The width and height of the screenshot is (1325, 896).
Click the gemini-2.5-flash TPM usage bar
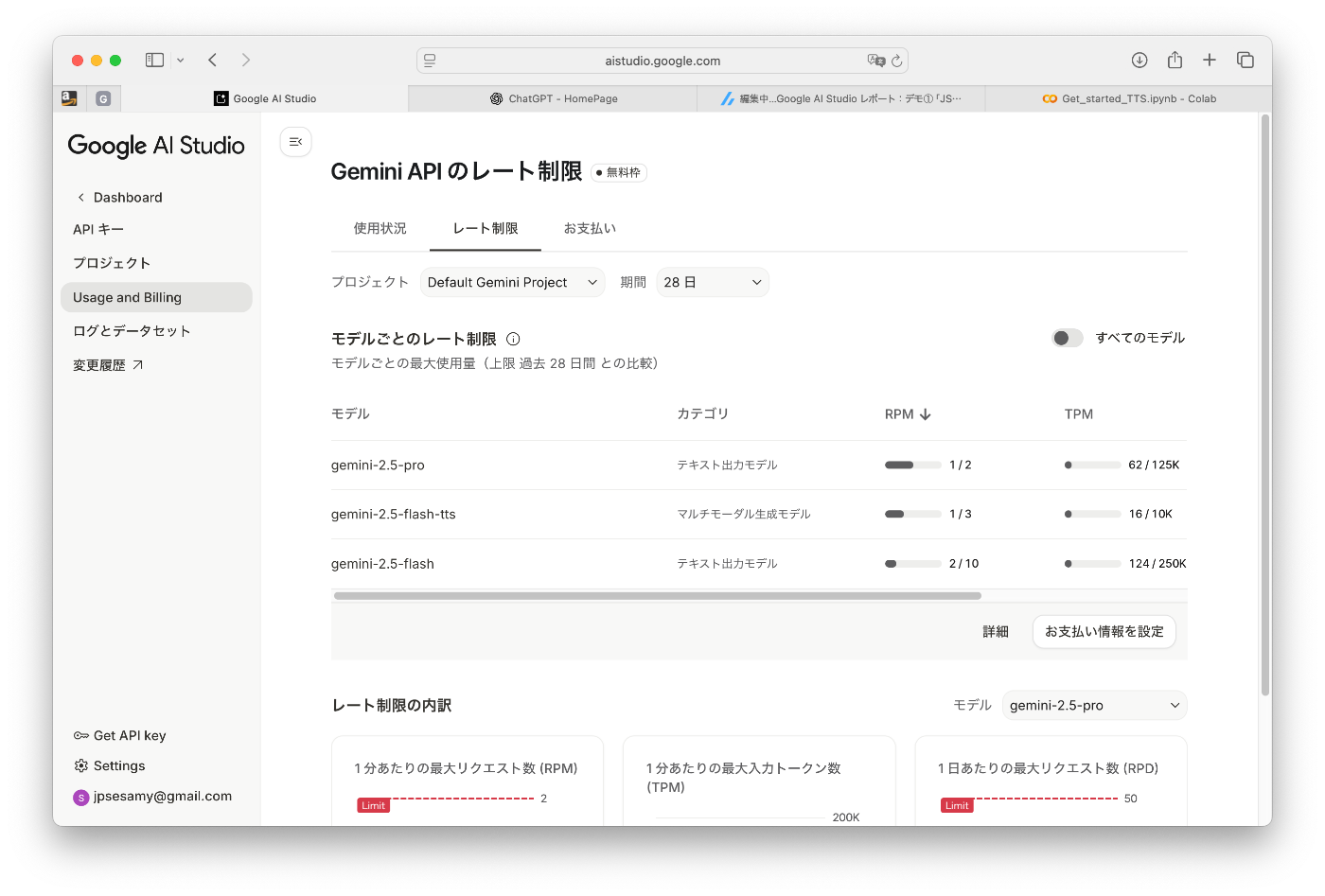[x=1093, y=564]
